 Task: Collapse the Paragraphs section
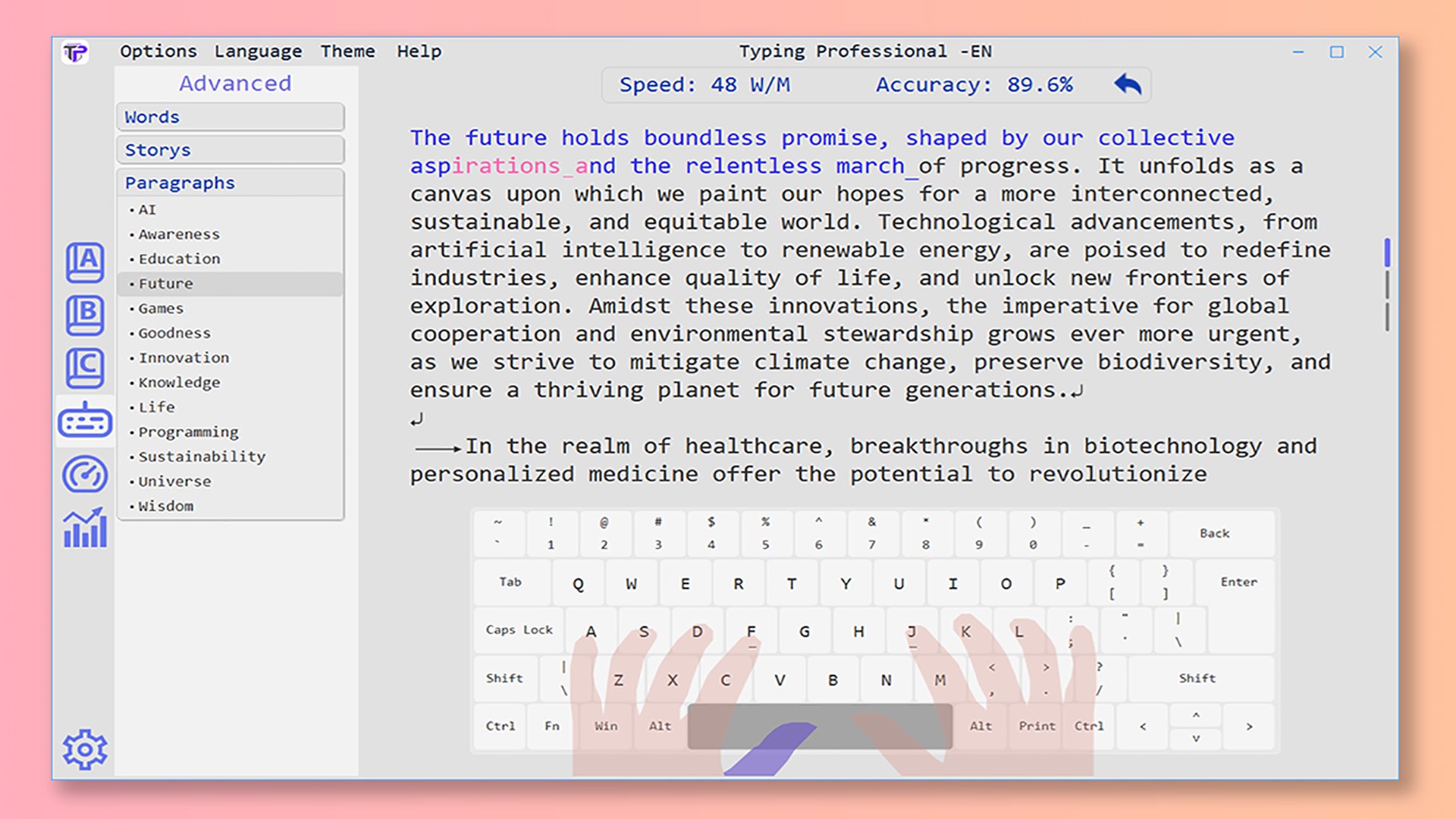[x=231, y=183]
